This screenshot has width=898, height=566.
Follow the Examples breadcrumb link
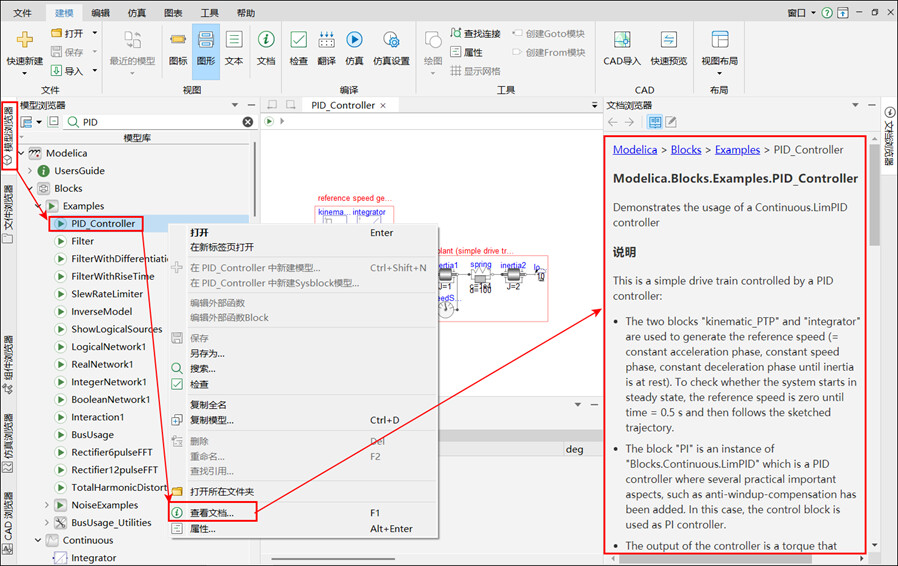pos(737,150)
